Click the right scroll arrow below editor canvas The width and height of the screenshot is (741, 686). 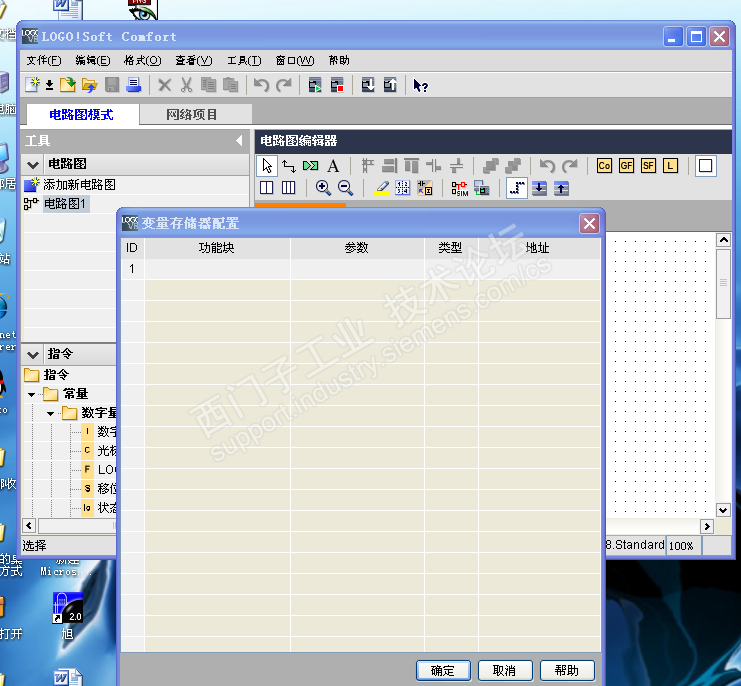[707, 526]
